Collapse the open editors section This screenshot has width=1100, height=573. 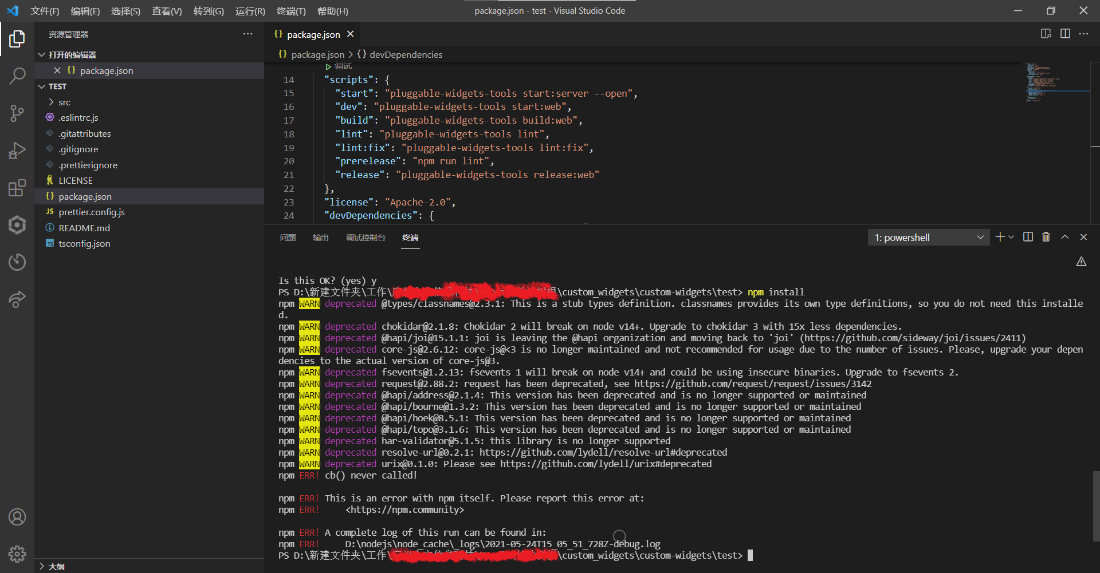[x=149, y=55]
